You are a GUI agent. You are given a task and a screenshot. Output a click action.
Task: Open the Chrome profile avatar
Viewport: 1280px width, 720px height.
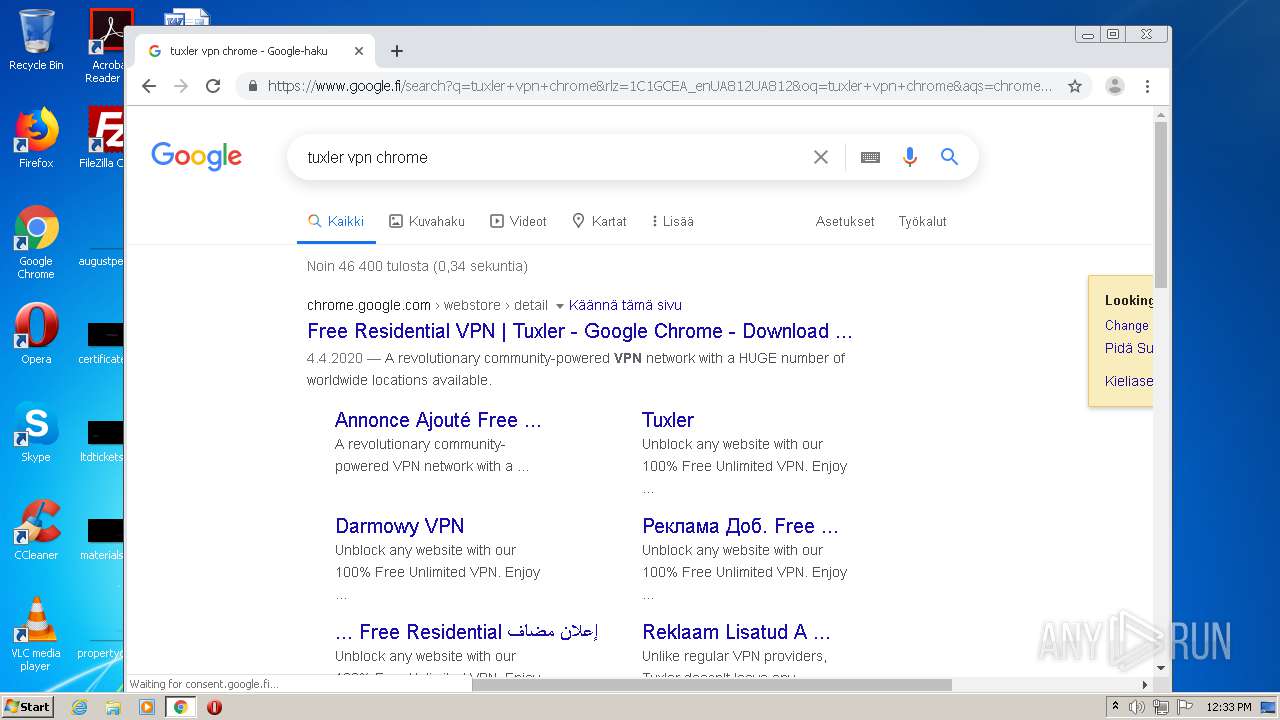[x=1115, y=86]
